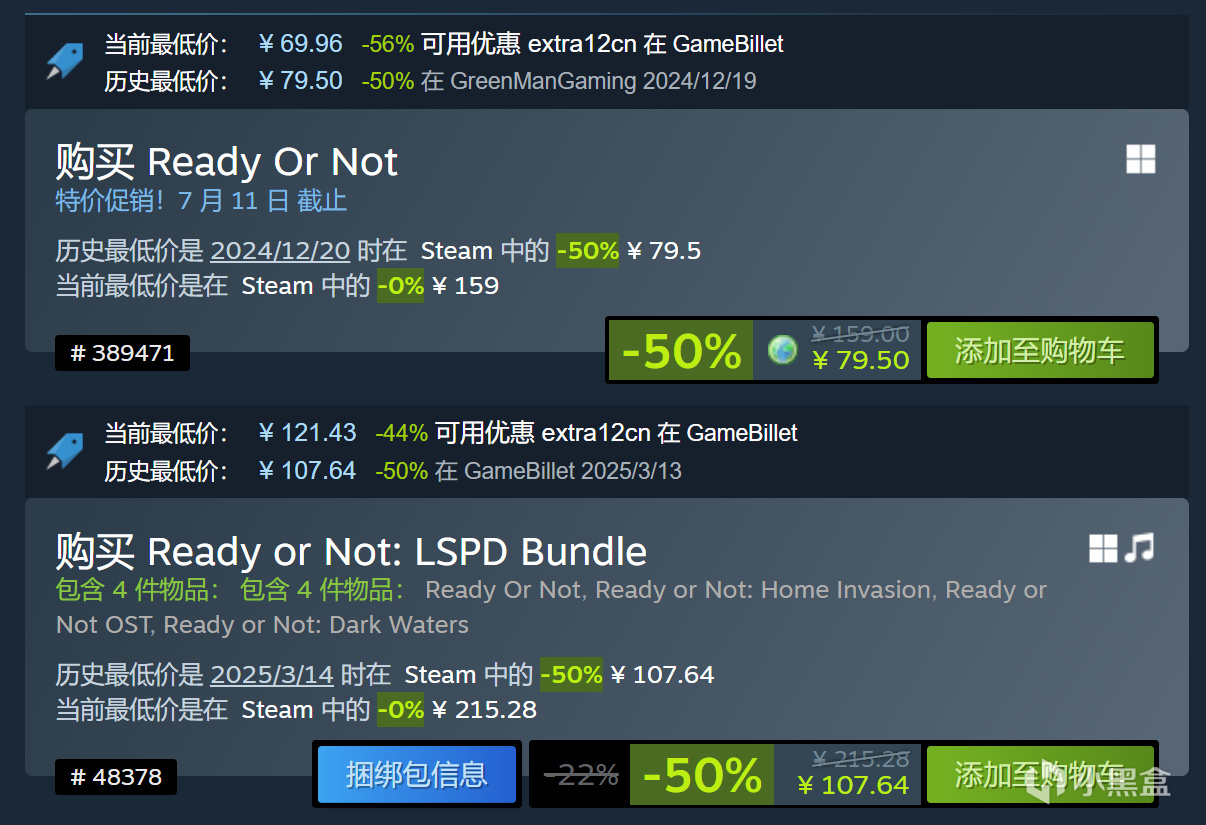Image resolution: width=1206 pixels, height=825 pixels.
Task: Open the GameBillet 2025/3/13 historical low entry
Action: (572, 470)
